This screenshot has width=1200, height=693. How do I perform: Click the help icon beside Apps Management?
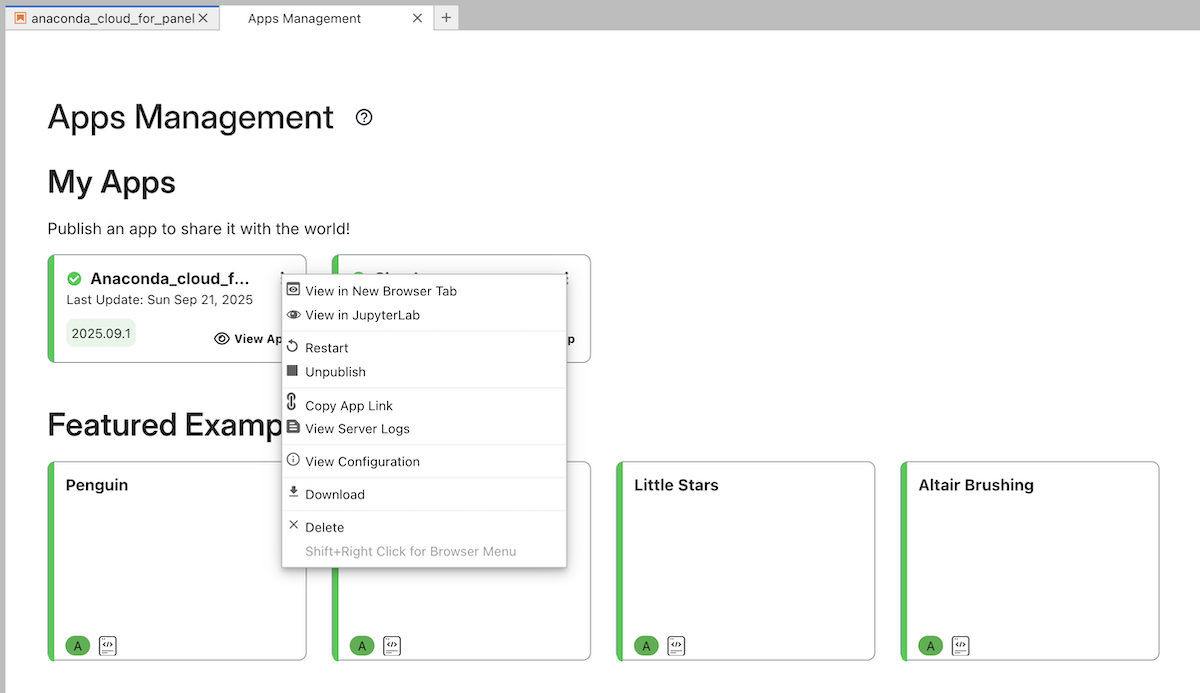point(364,118)
